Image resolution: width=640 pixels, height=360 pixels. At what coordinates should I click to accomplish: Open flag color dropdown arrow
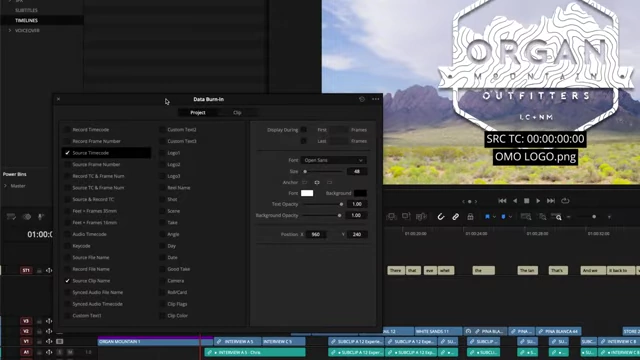point(494,217)
